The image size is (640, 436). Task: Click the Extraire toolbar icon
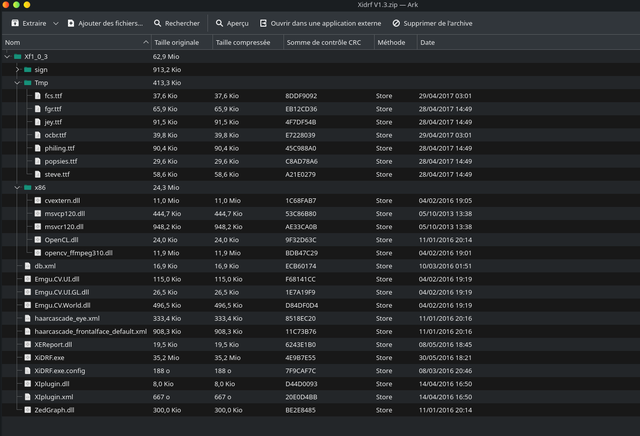12,22
